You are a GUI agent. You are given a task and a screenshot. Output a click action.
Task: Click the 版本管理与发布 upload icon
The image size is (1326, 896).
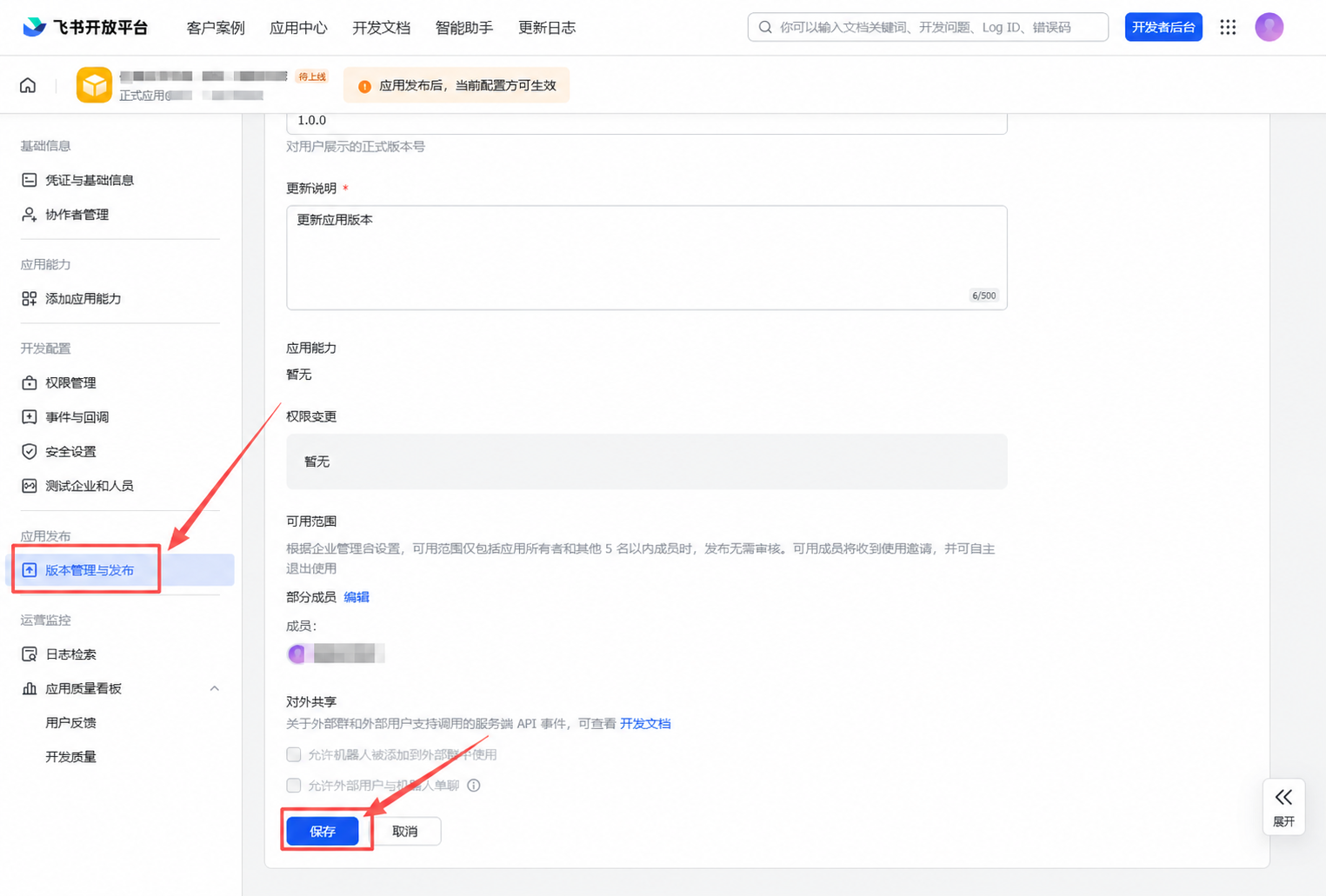coord(29,570)
